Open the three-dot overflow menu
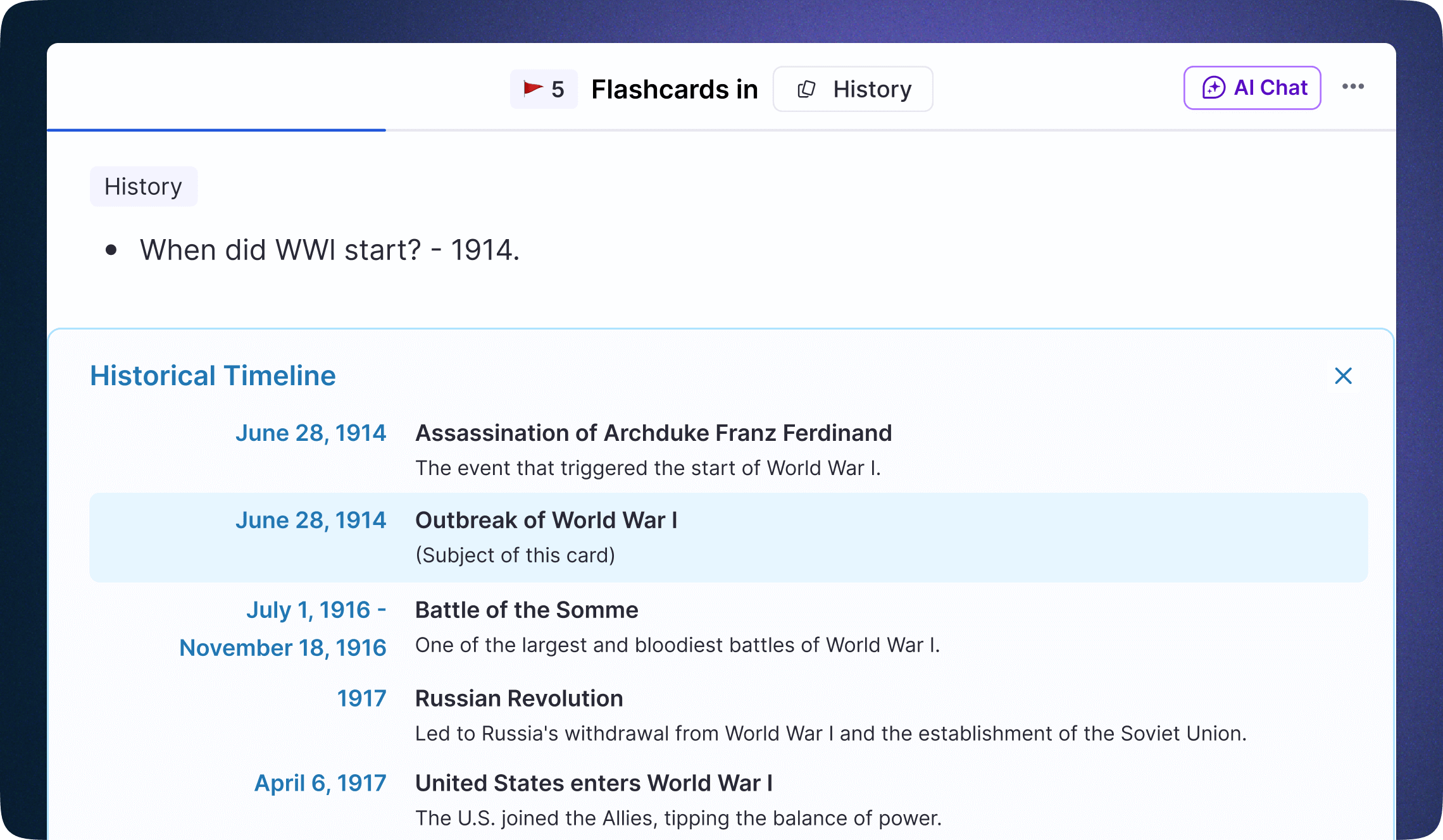This screenshot has height=840, width=1443. click(1353, 87)
